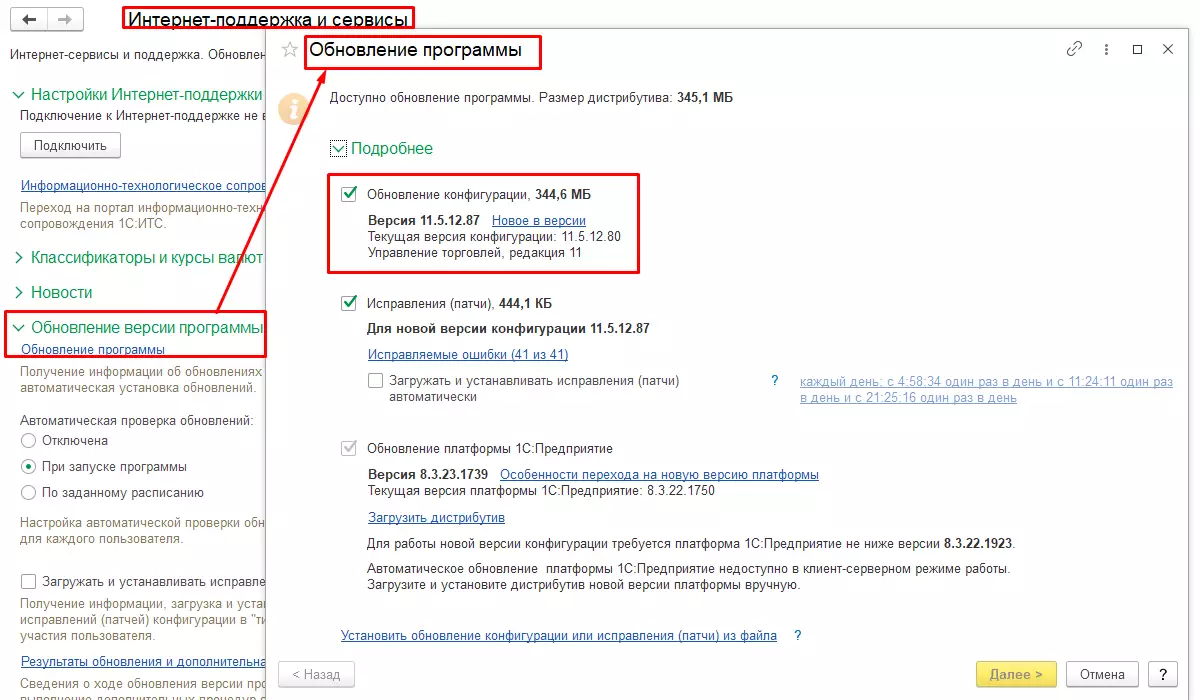Click Текущая версия конфигурации: 11.5.12.80 text
Screen dimensions: 1200x700
pos(494,236)
